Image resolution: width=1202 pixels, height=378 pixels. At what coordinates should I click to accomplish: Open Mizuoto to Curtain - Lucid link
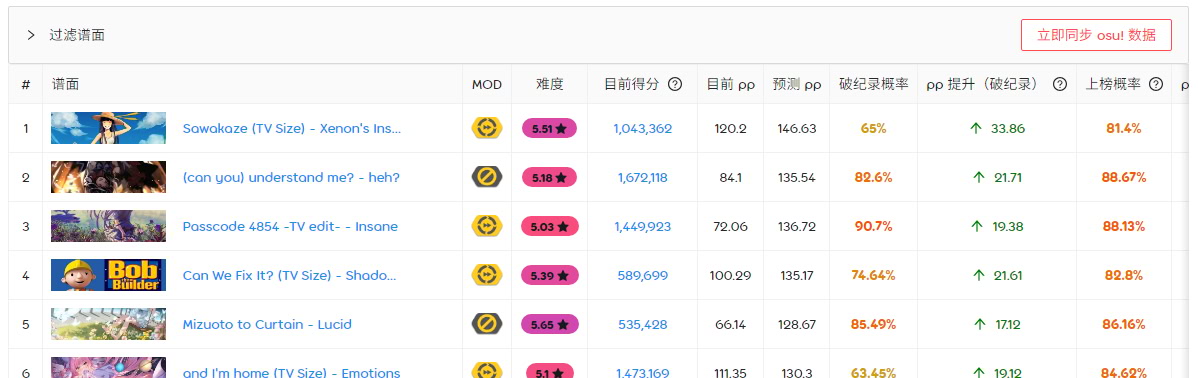(x=267, y=324)
